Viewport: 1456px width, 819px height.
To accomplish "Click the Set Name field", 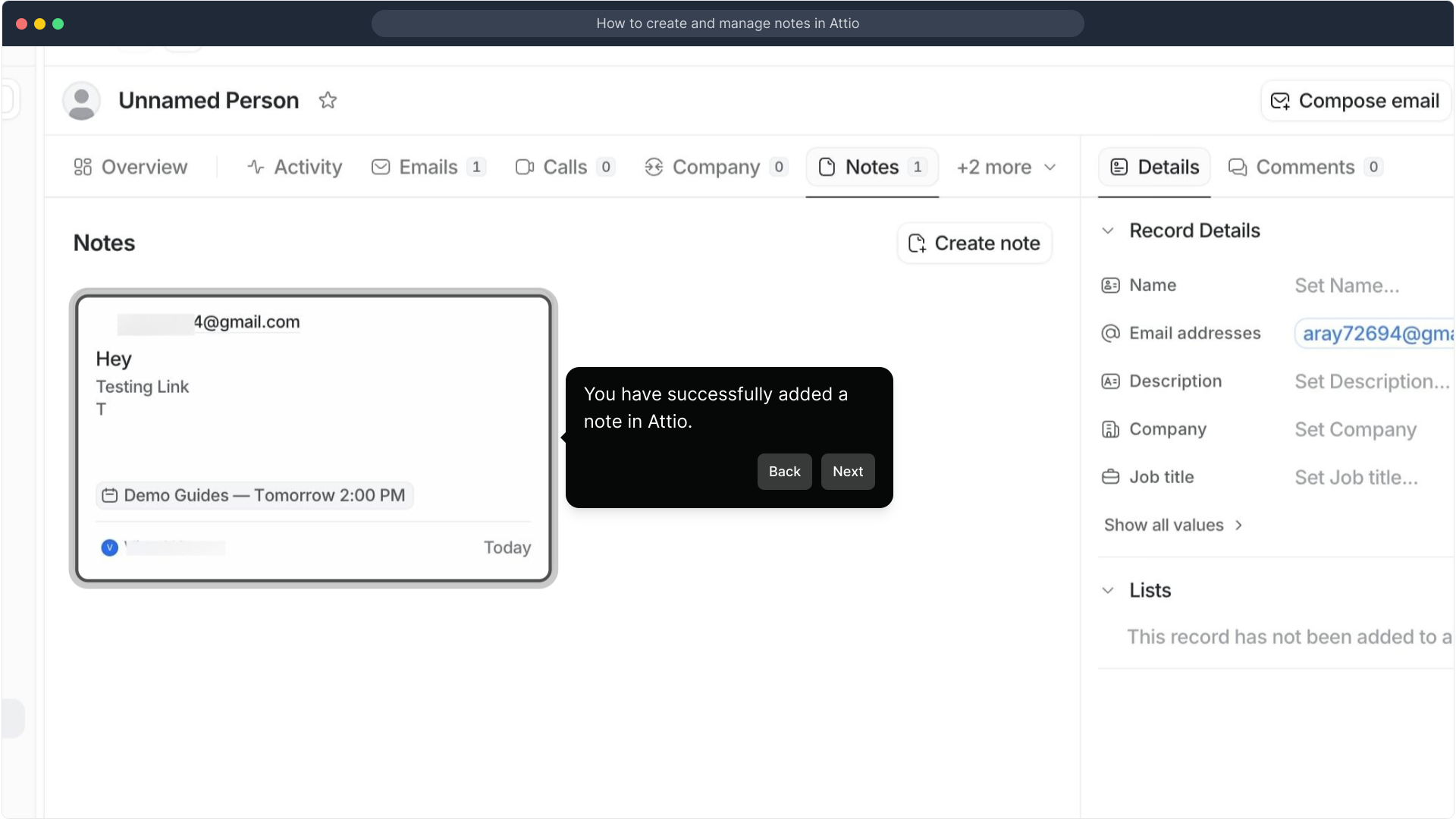I will click(x=1347, y=285).
